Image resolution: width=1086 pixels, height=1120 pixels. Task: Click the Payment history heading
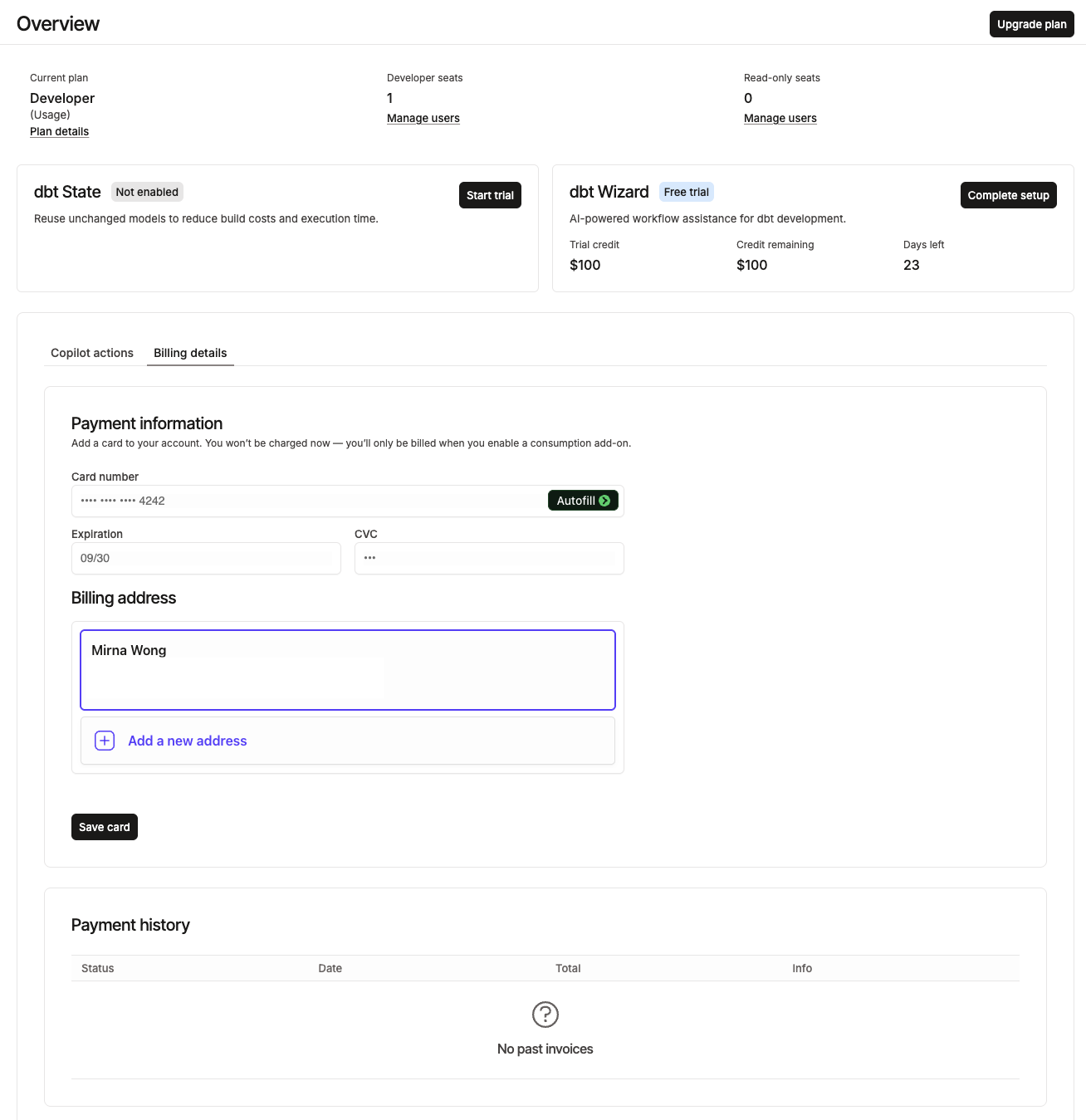coord(130,925)
